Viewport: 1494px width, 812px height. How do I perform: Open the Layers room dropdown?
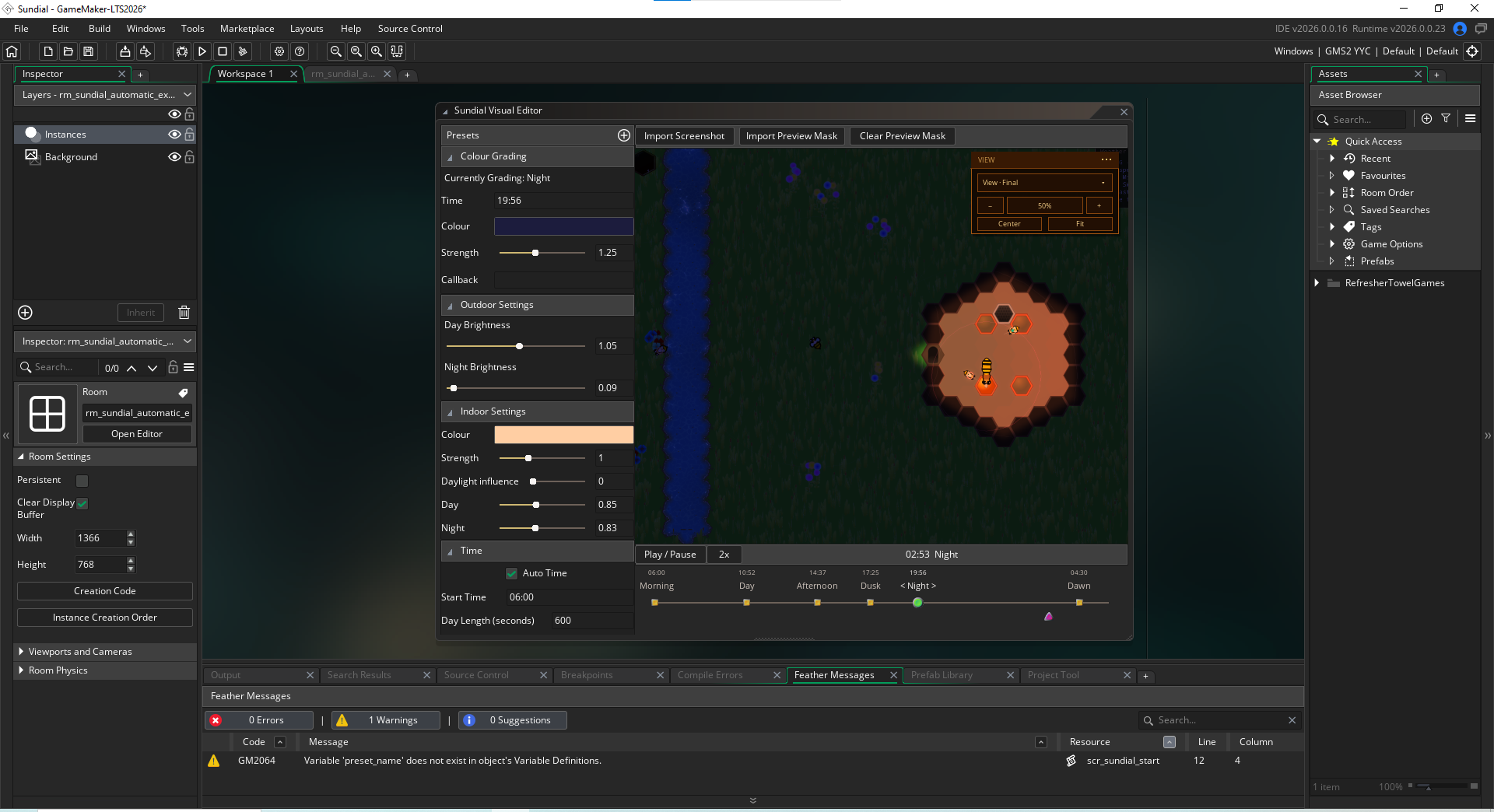pyautogui.click(x=104, y=95)
